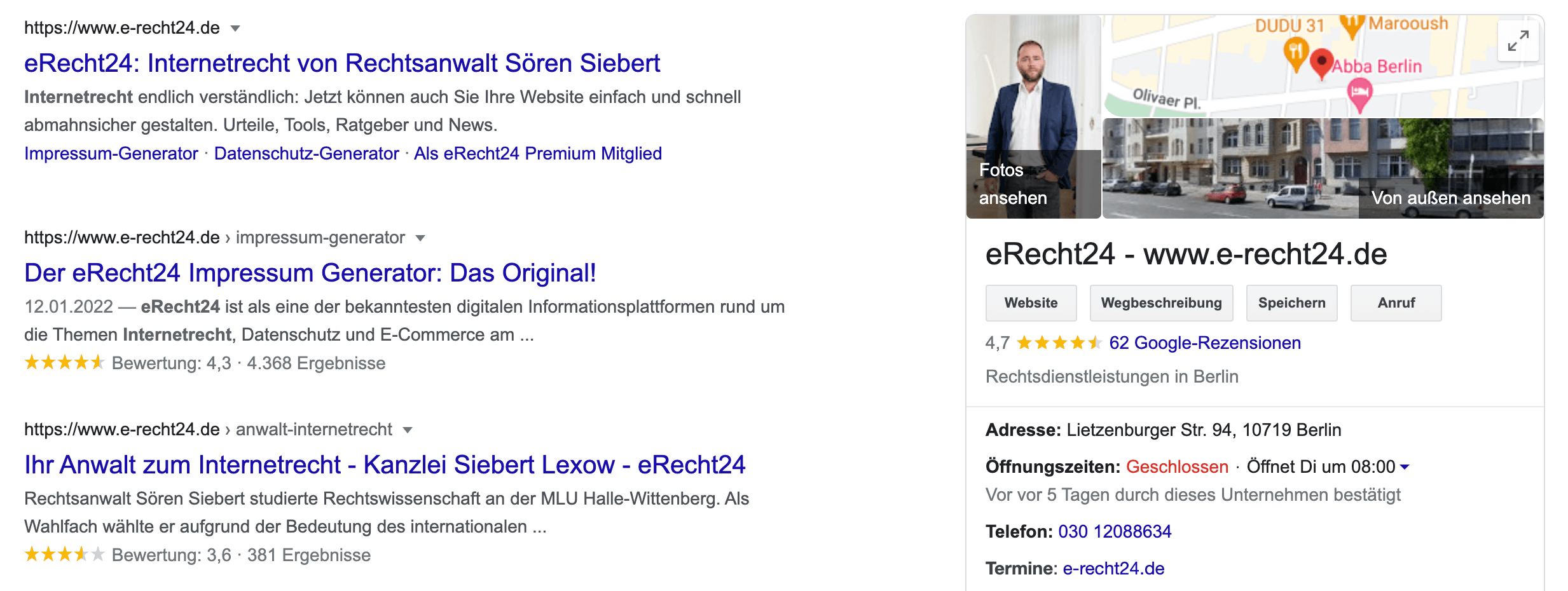Click the Website button in the knowledge panel
1568x591 pixels.
tap(1031, 303)
